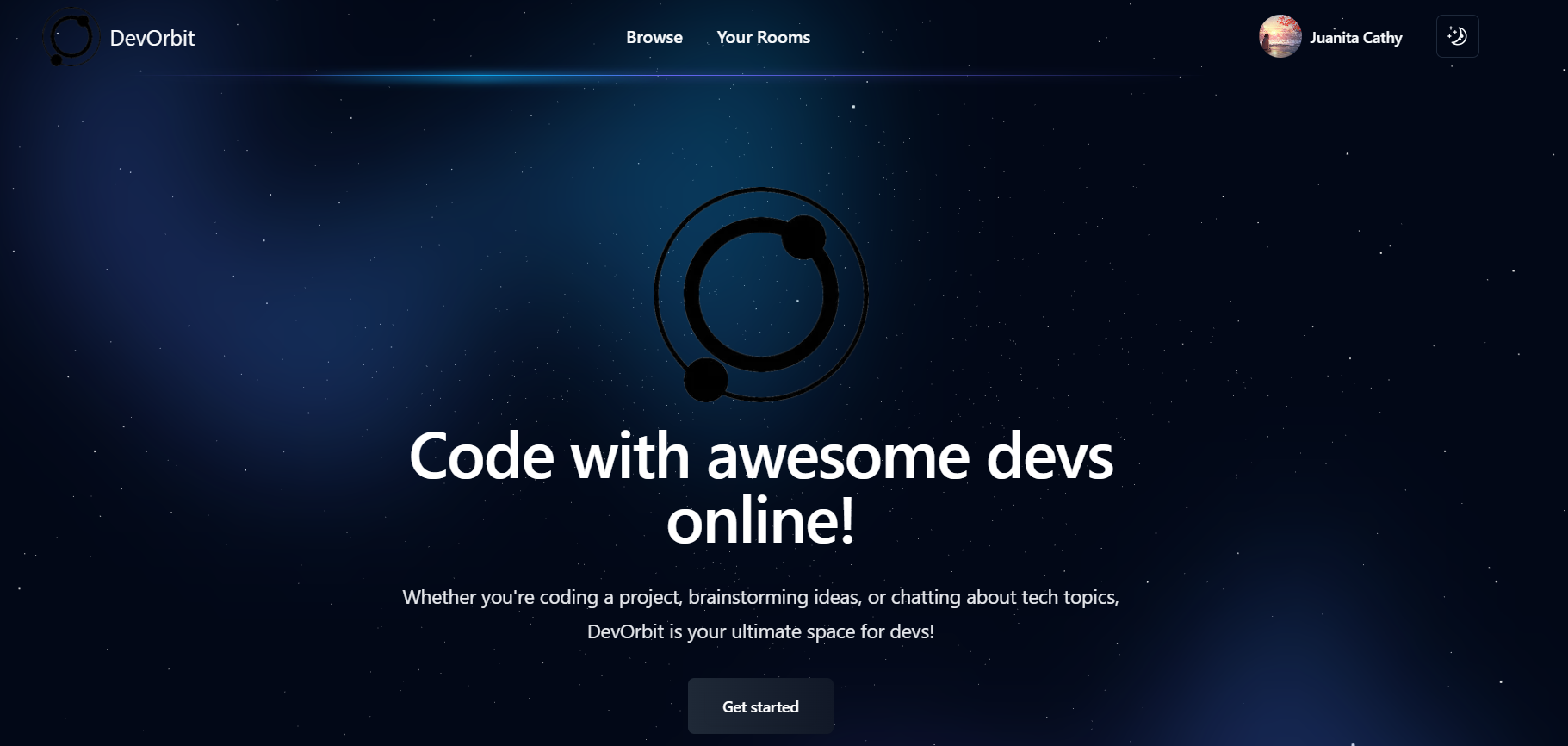Screen dimensions: 1568x746
Task: Click Juanita Cathy's profile avatar
Action: tap(1280, 37)
